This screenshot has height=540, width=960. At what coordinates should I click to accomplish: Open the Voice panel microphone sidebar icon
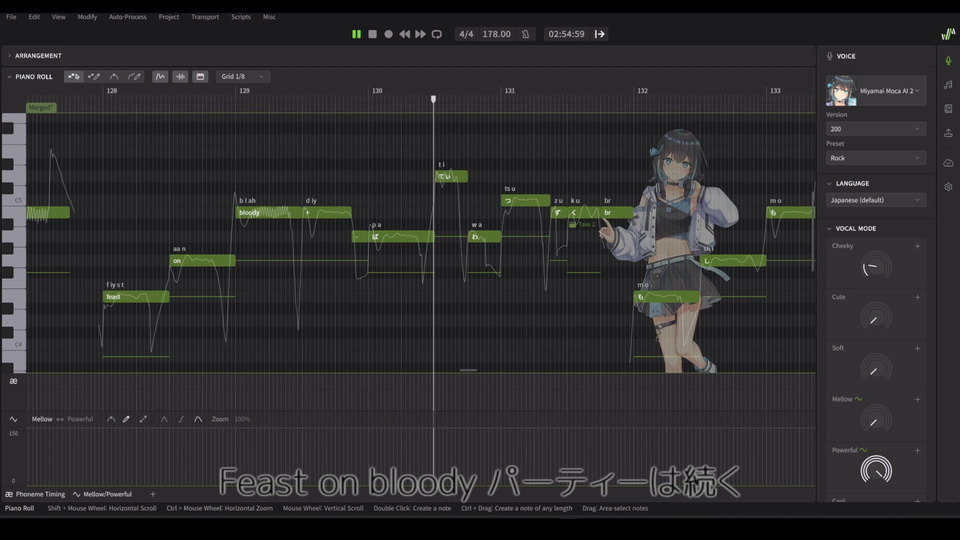(948, 61)
